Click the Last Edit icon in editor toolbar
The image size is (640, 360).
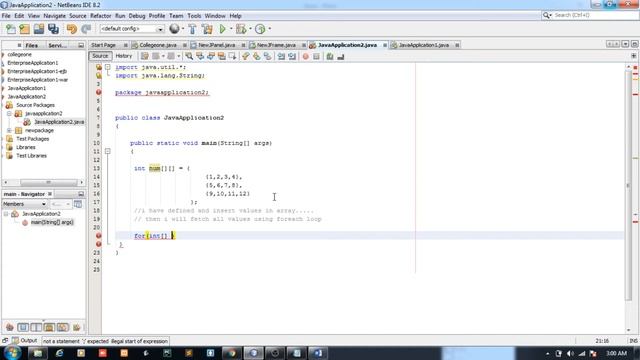(144, 56)
